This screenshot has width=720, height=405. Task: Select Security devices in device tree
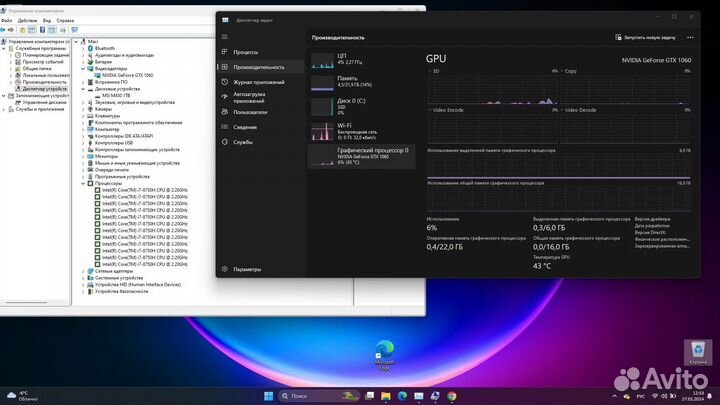121,292
